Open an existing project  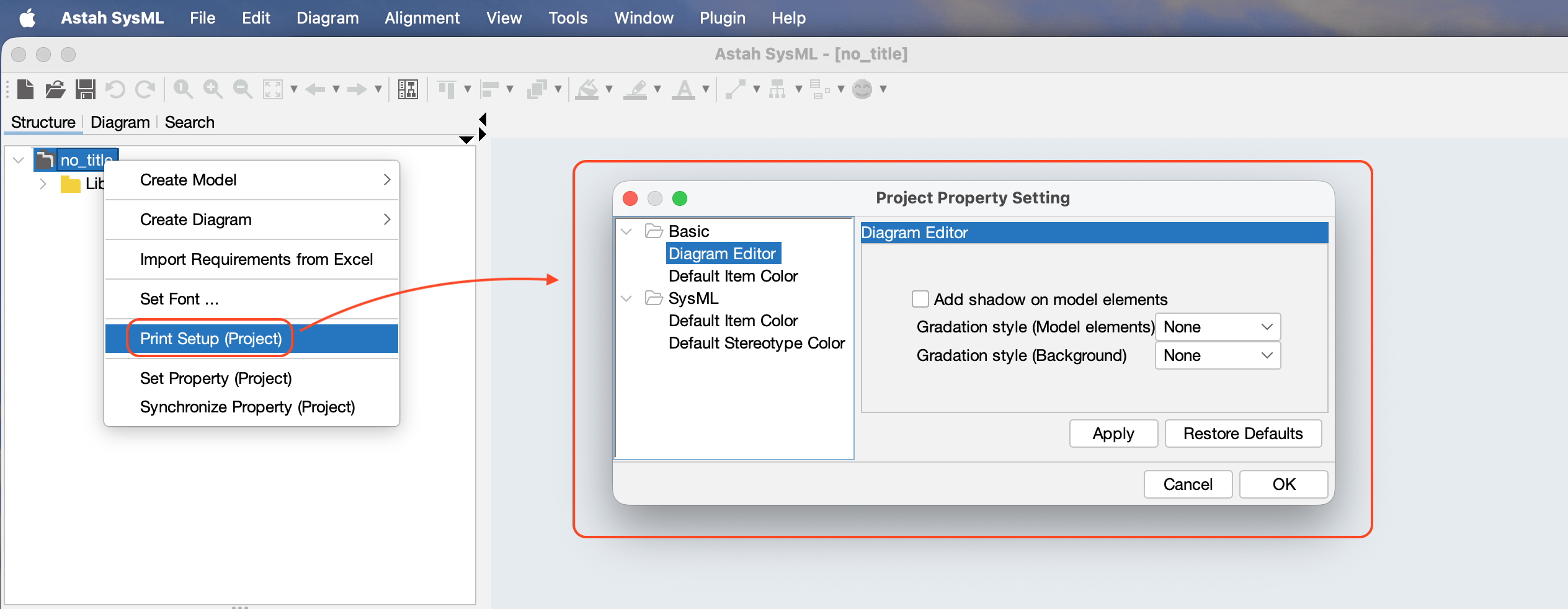55,89
